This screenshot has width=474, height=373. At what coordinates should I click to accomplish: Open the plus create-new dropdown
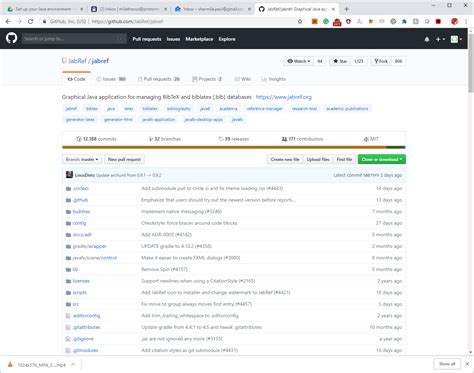(440, 39)
